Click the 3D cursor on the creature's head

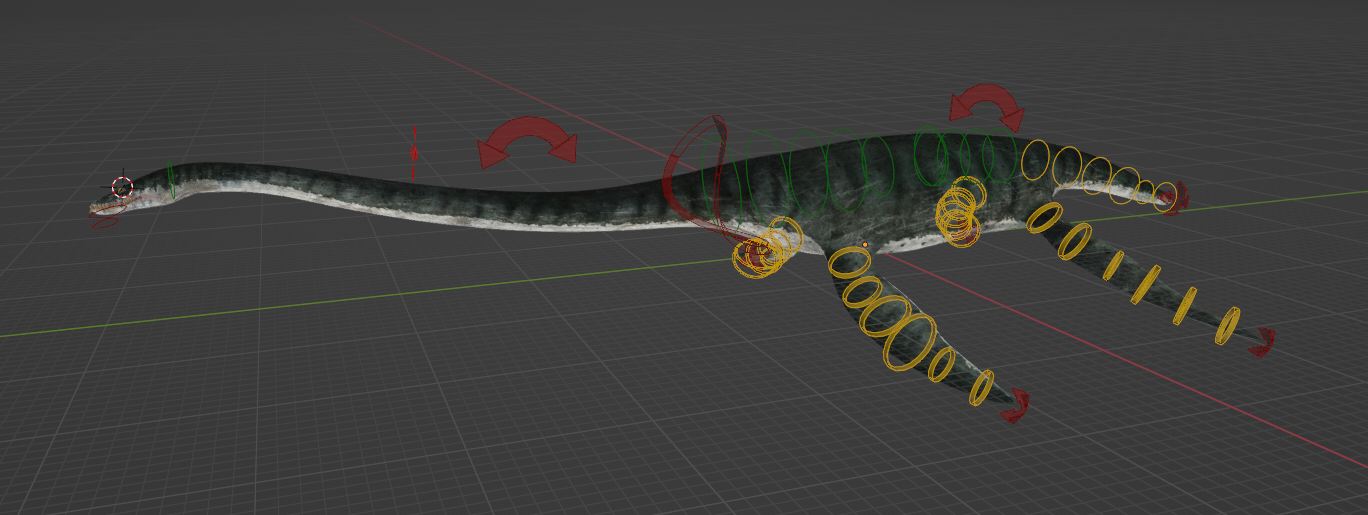(x=122, y=187)
